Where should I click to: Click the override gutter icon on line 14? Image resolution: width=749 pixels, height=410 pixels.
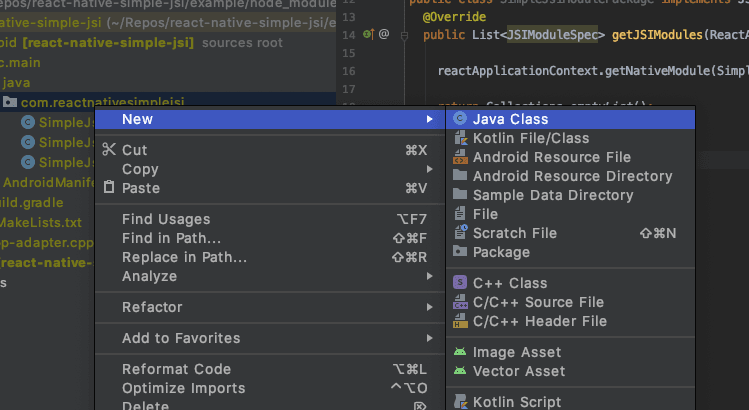pyautogui.click(x=368, y=34)
